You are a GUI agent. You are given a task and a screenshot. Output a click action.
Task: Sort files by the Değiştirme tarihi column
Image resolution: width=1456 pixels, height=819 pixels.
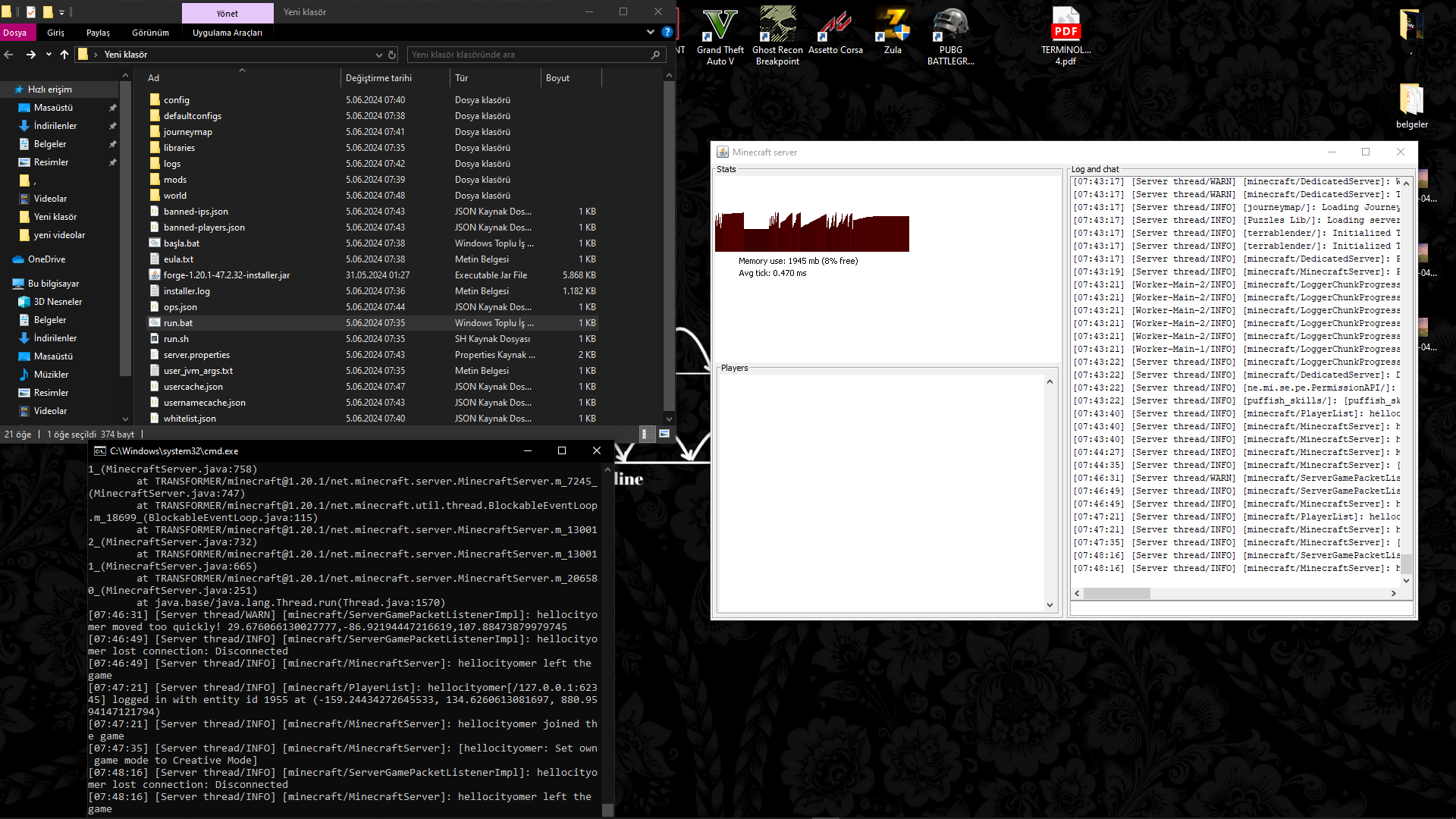[x=378, y=78]
